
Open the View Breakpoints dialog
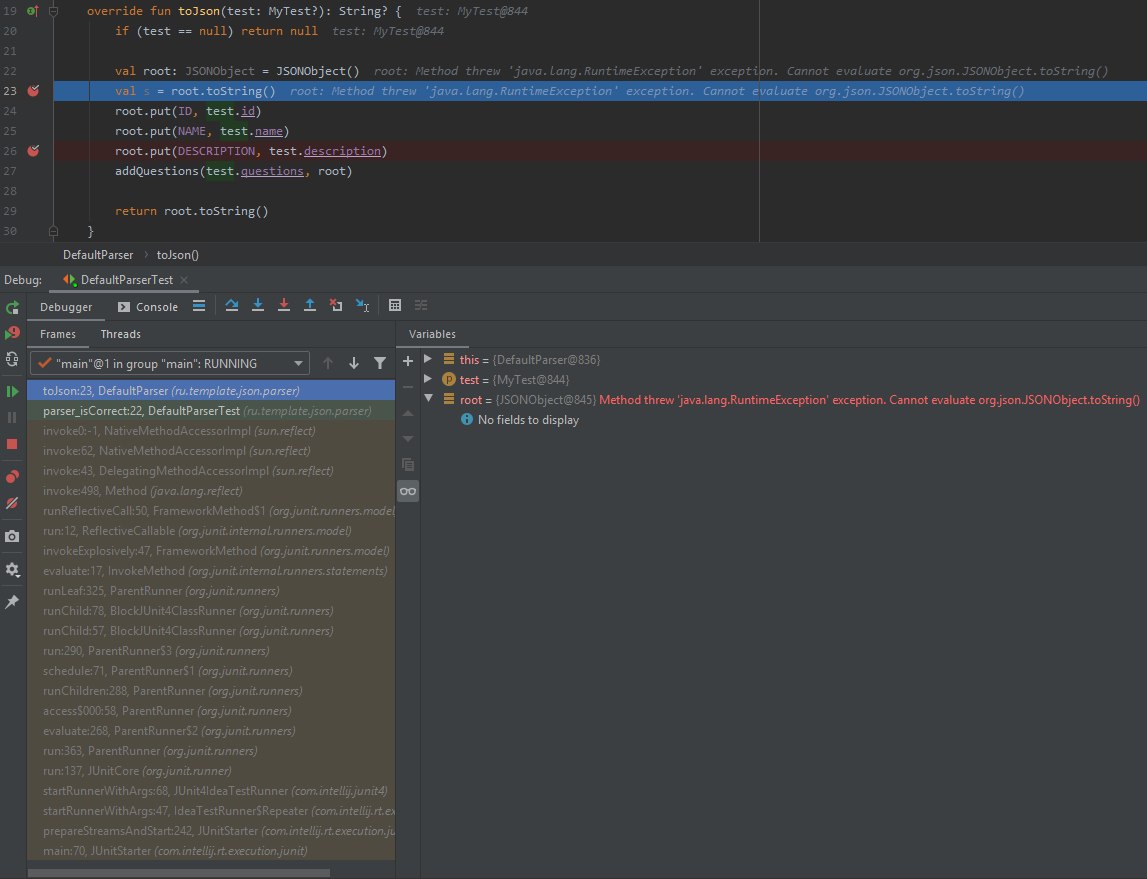tap(12, 477)
